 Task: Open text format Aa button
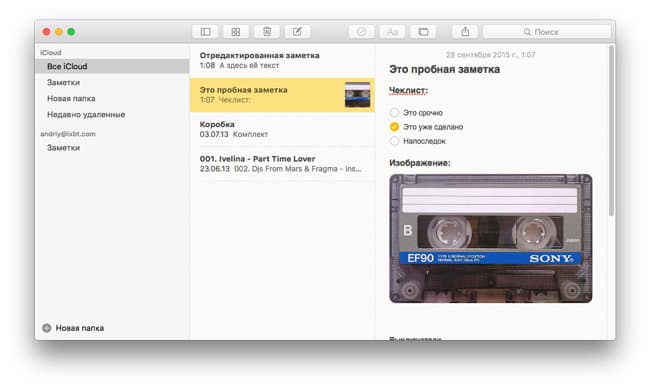[392, 32]
